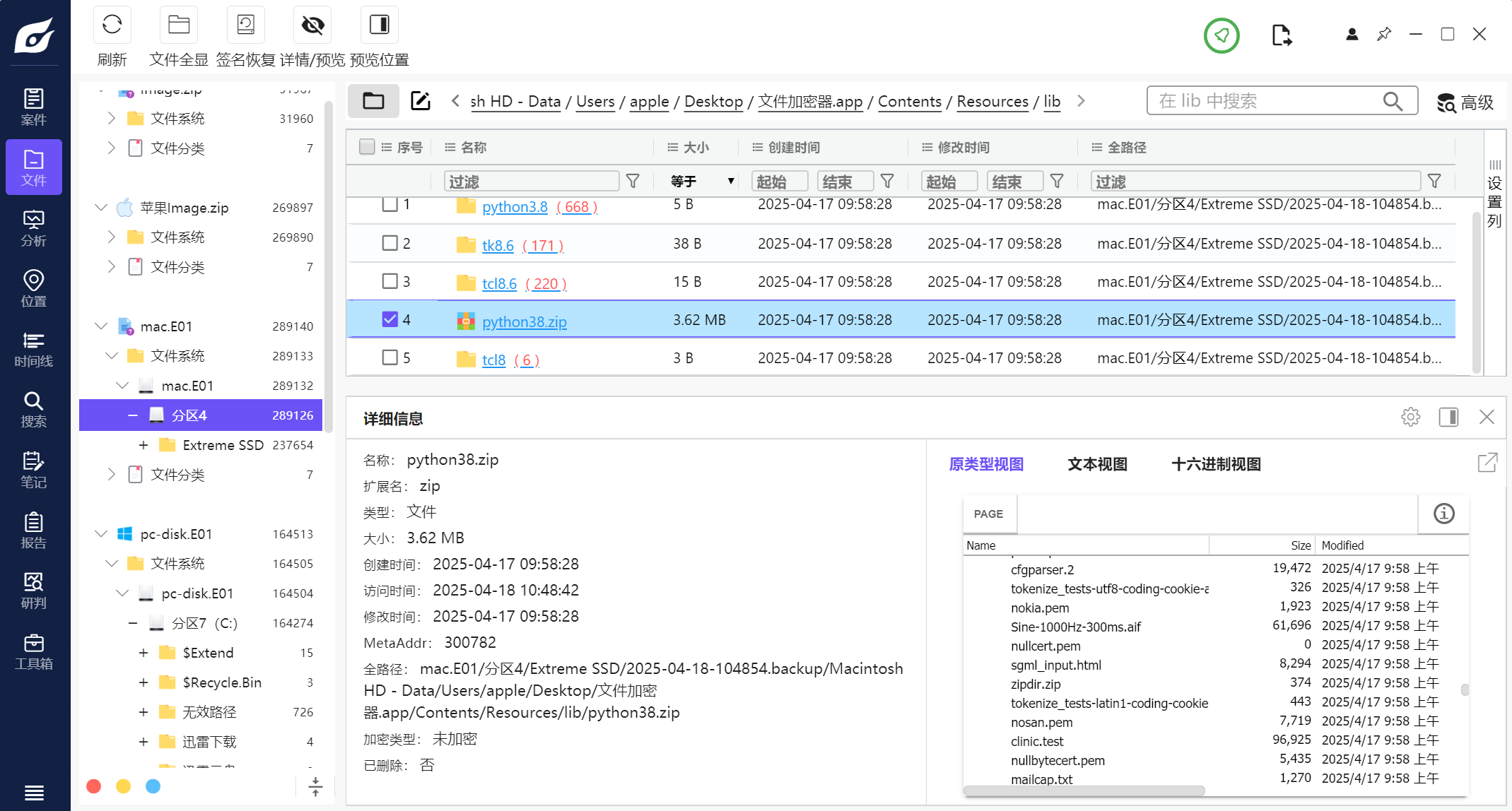The width and height of the screenshot is (1512, 811).
Task: Click the edit path pencil icon
Action: [x=421, y=101]
